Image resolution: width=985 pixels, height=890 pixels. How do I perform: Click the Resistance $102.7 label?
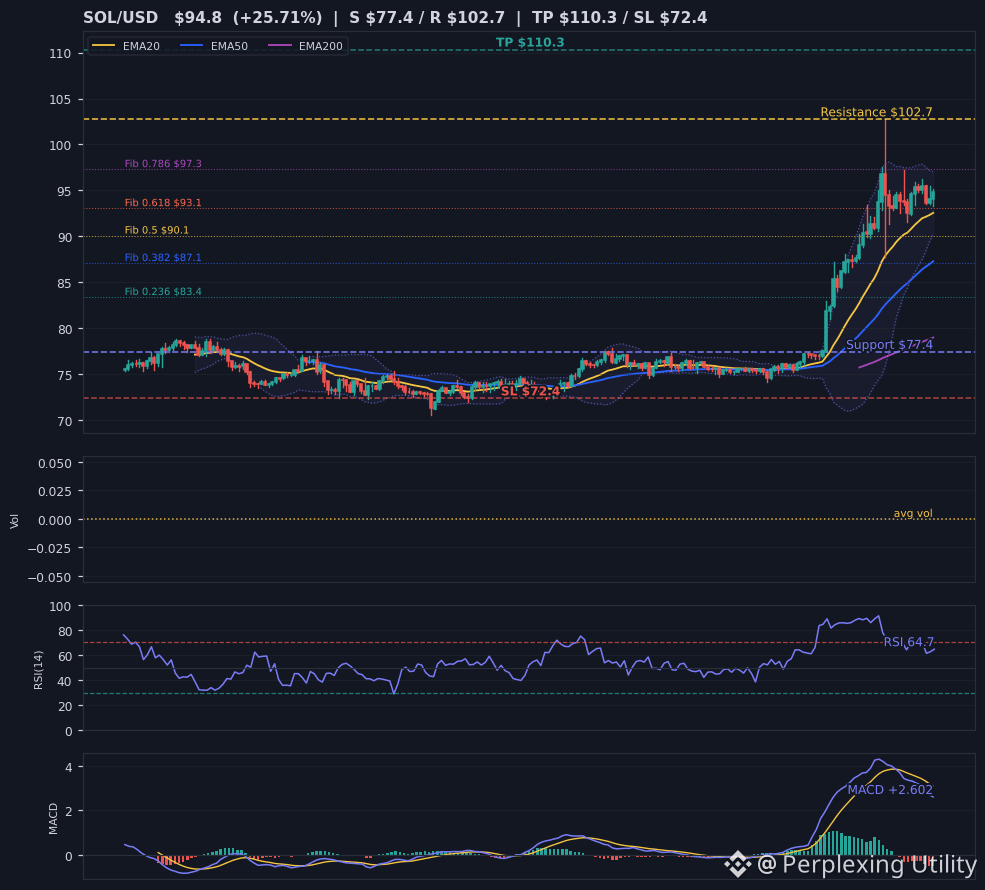pyautogui.click(x=876, y=112)
